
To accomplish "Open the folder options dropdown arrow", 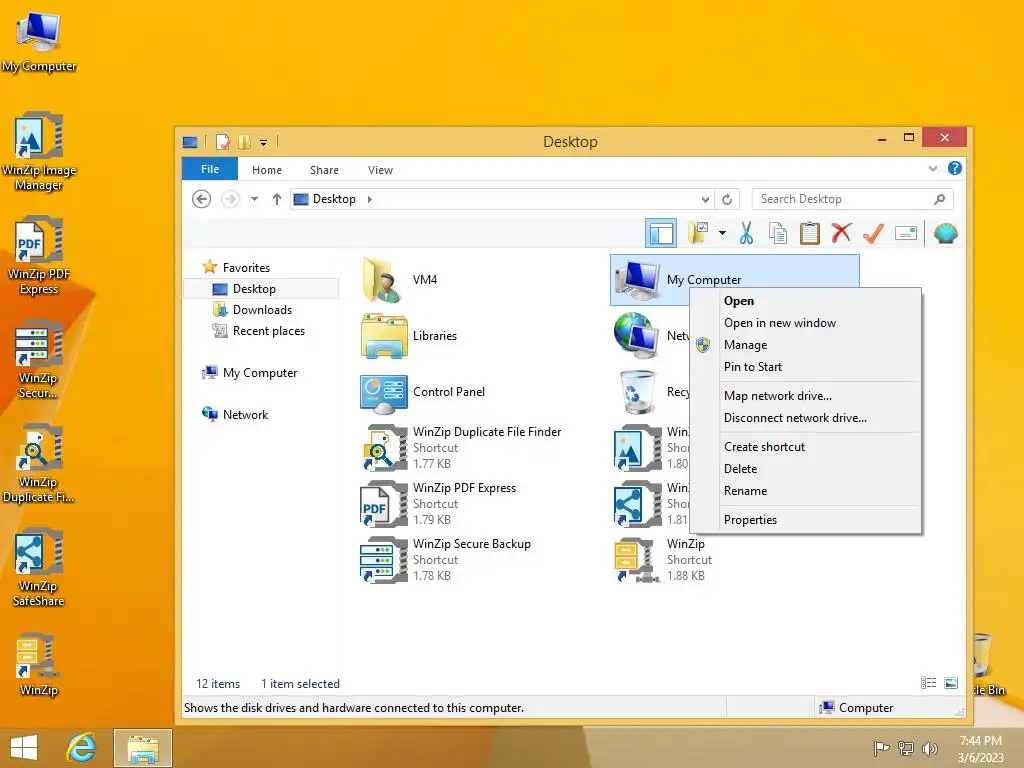I will point(722,233).
